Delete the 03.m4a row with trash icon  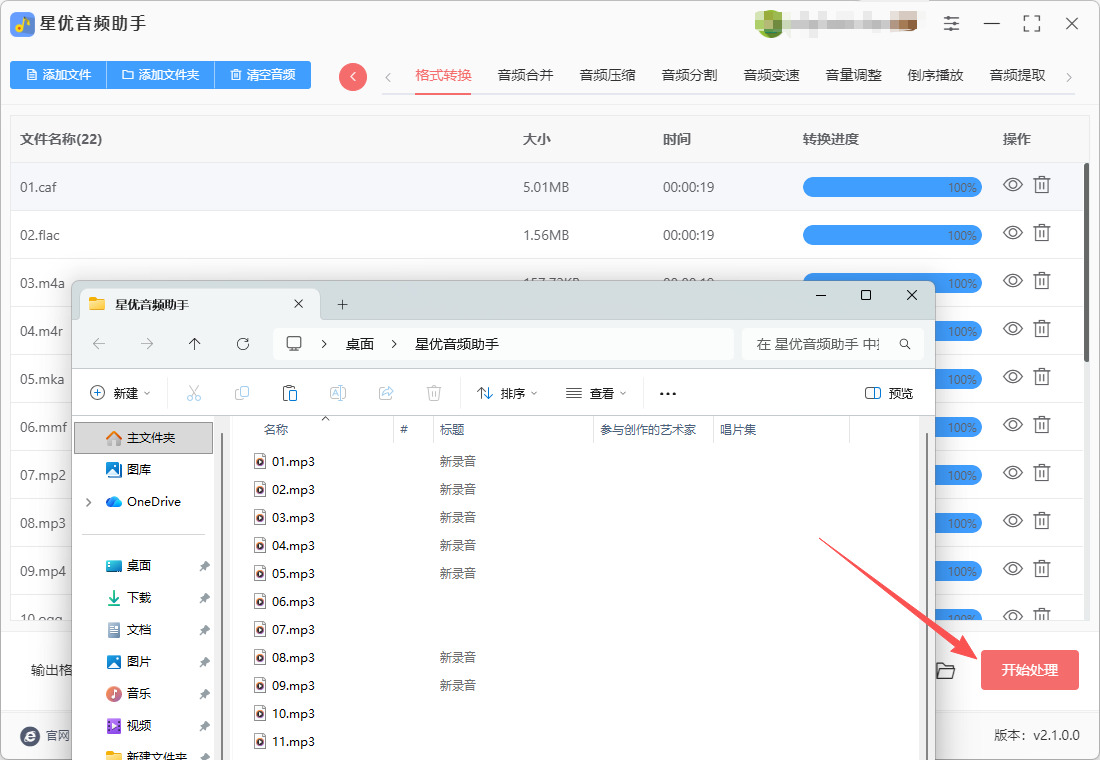1042,281
